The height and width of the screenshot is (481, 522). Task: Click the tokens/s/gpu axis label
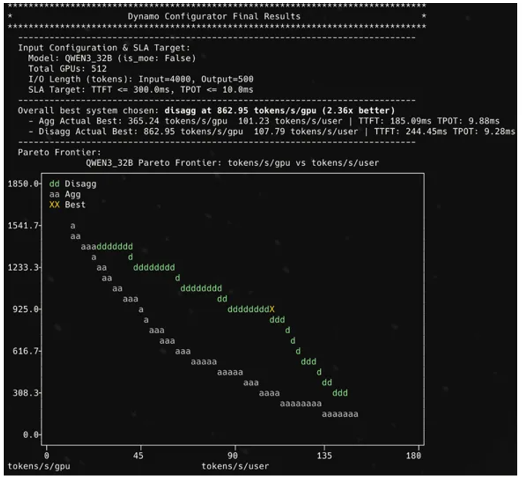[x=39, y=466]
